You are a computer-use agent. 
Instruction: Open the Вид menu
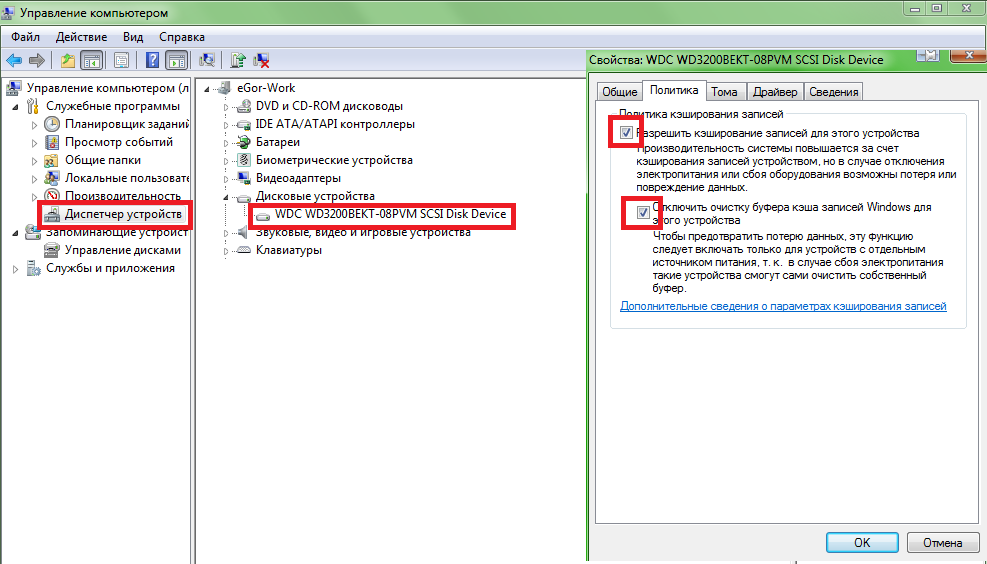point(133,37)
